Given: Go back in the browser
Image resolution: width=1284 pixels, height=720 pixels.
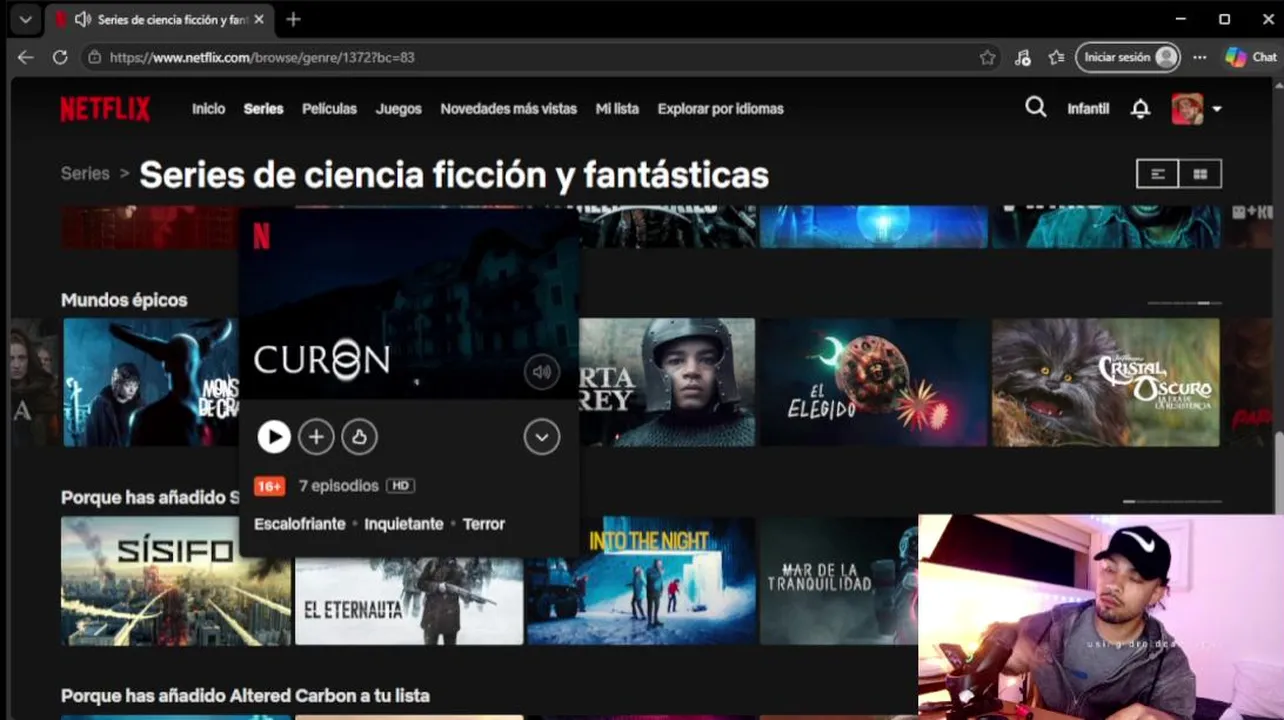Looking at the screenshot, I should click(26, 57).
